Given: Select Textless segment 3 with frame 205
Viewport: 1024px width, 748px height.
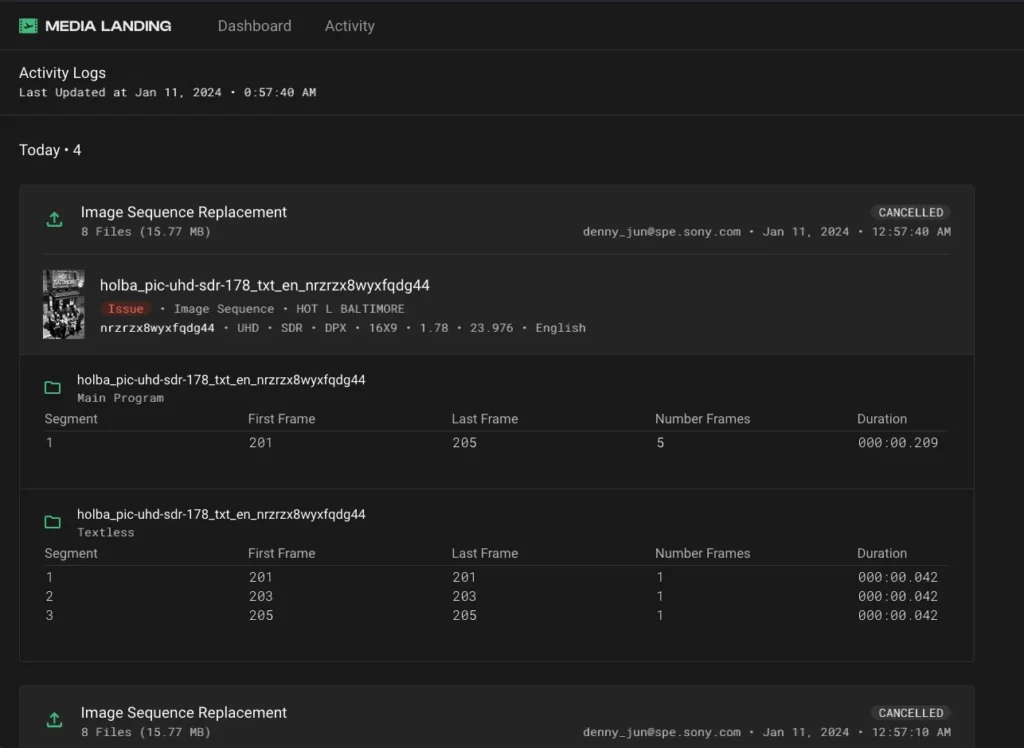Looking at the screenshot, I should [495, 615].
